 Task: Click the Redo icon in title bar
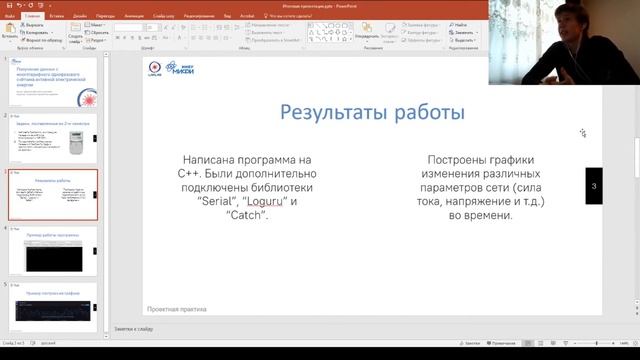pyautogui.click(x=30, y=6)
